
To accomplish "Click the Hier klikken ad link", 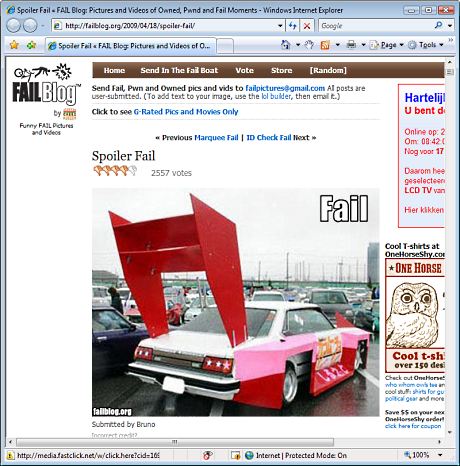I will [424, 210].
